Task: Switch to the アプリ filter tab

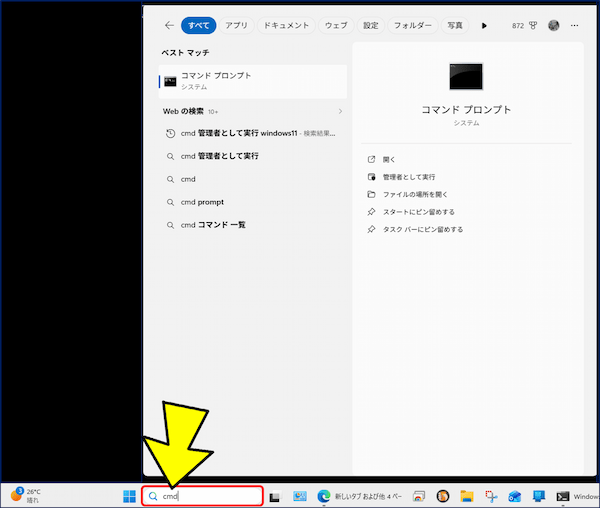Action: tap(236, 26)
